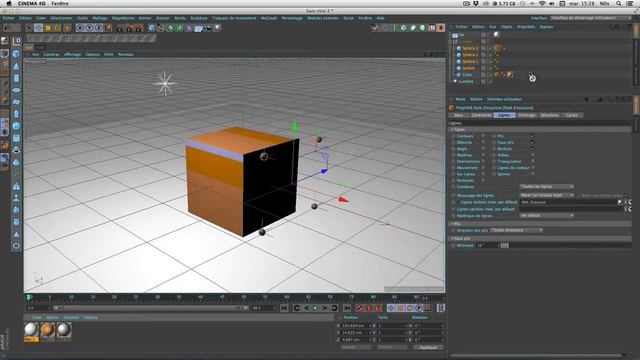640x360 pixels.
Task: Open the Affichage menu of the viewport
Action: pos(72,54)
